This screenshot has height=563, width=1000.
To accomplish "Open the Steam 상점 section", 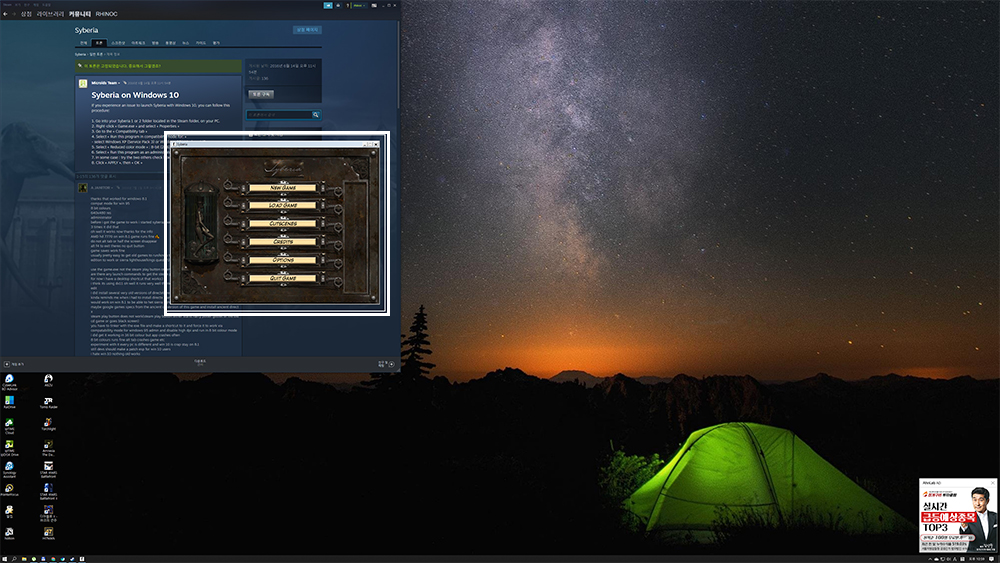I will point(26,13).
